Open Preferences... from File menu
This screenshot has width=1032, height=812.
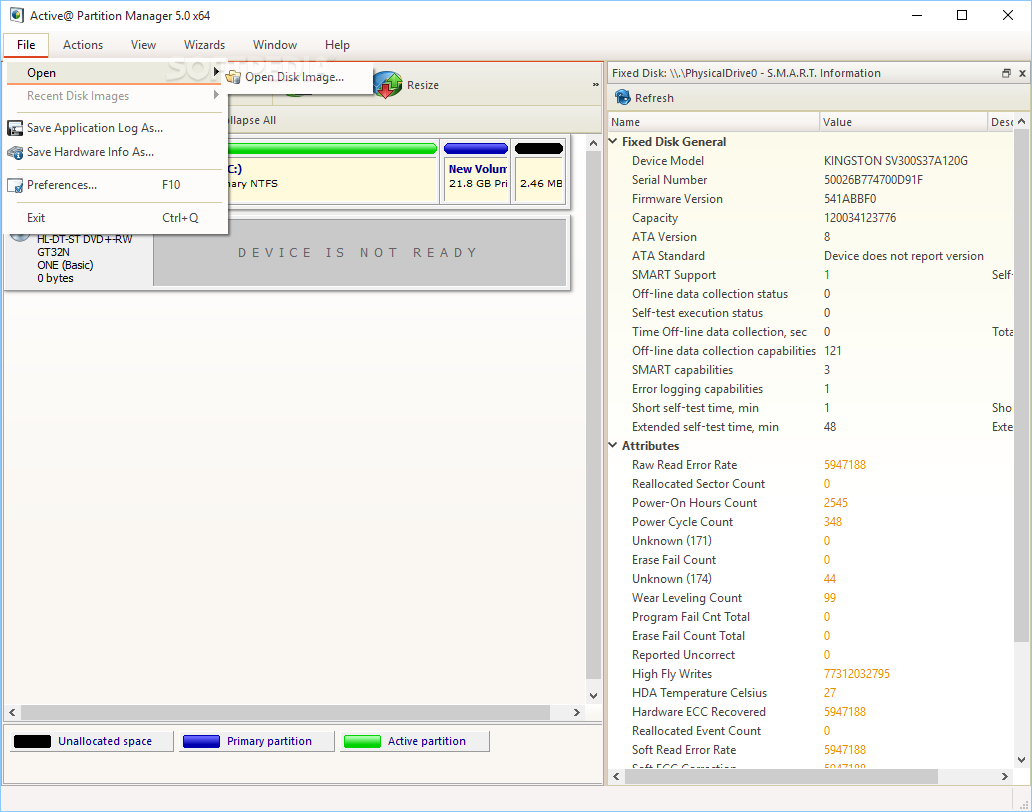[115, 185]
